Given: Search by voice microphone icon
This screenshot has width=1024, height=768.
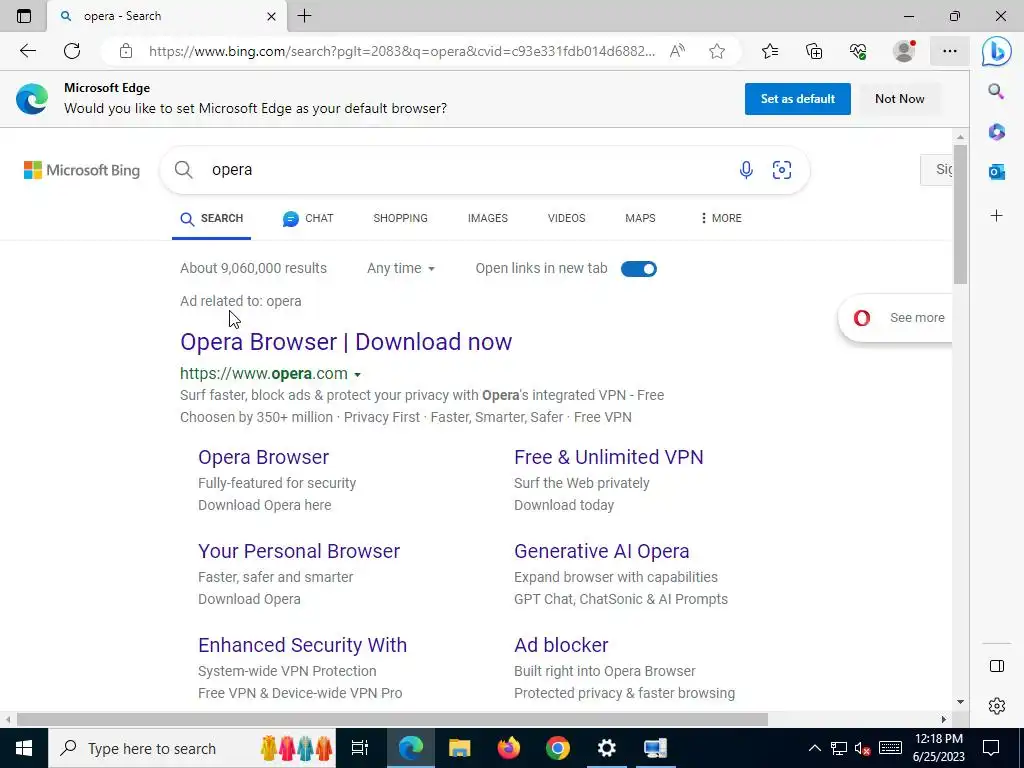Looking at the screenshot, I should (746, 170).
